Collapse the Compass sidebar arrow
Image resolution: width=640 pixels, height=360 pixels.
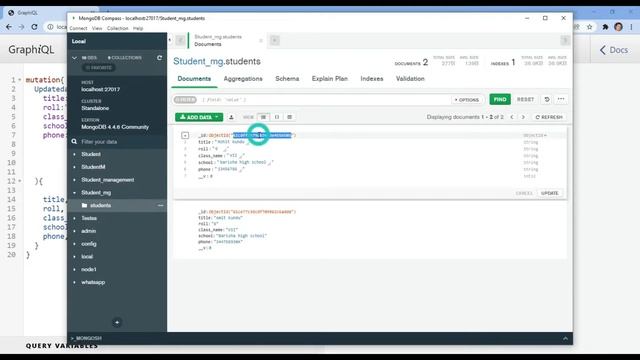[x=170, y=40]
